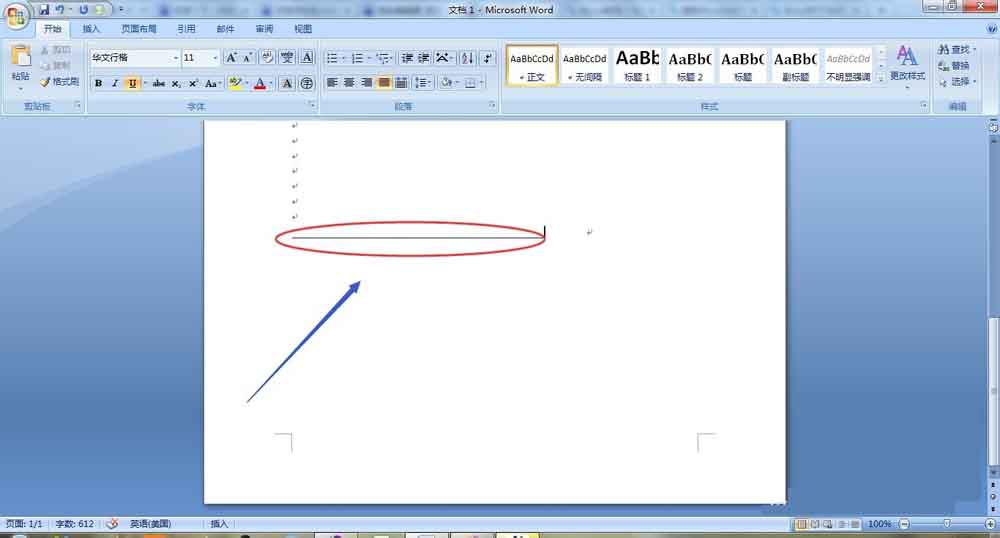The width and height of the screenshot is (1000, 538).
Task: Apply yellow text highlight color
Action: tap(234, 84)
